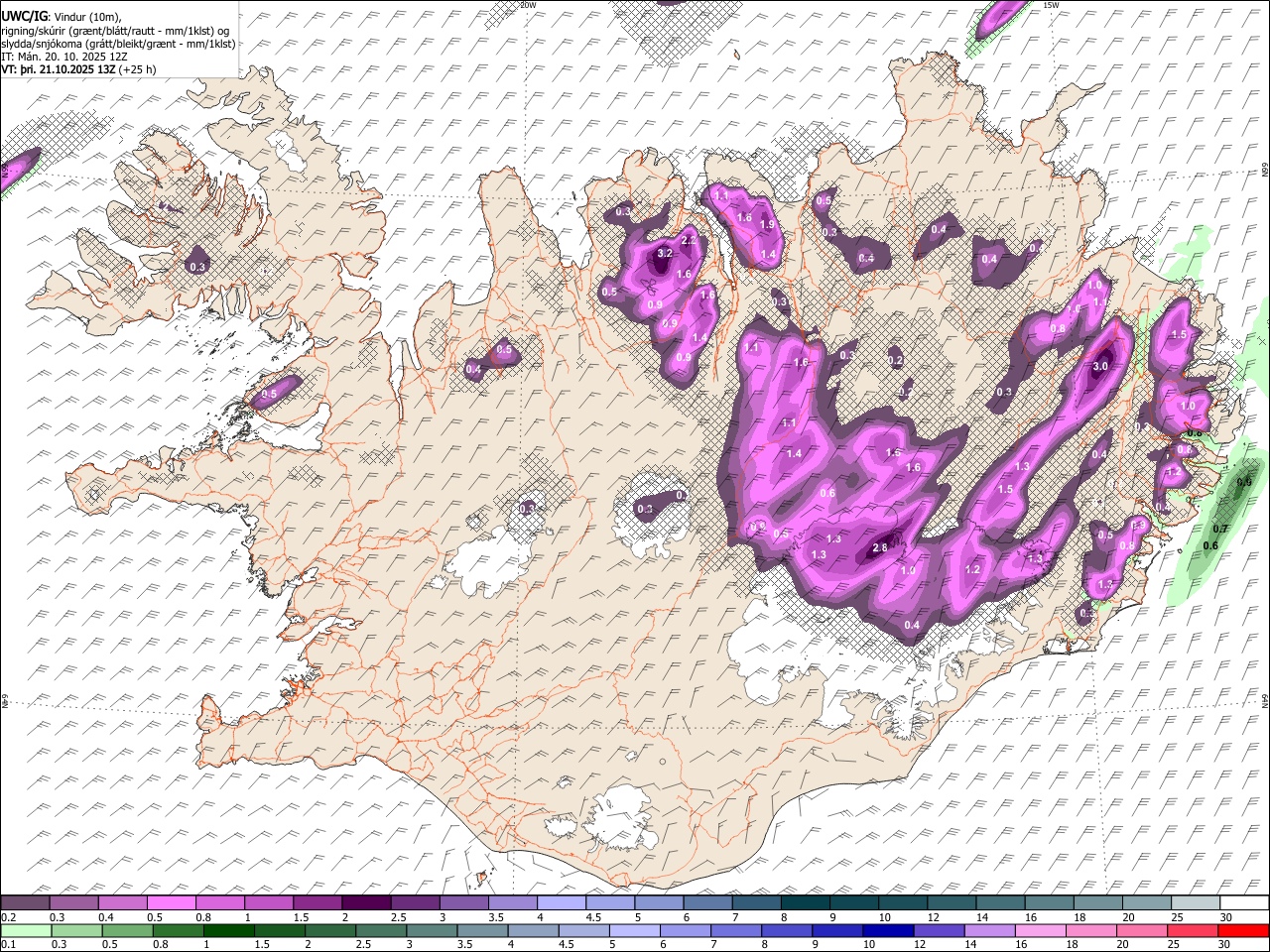
Task: Select the 3.0 value in eastern Iceland
Action: [x=1099, y=366]
